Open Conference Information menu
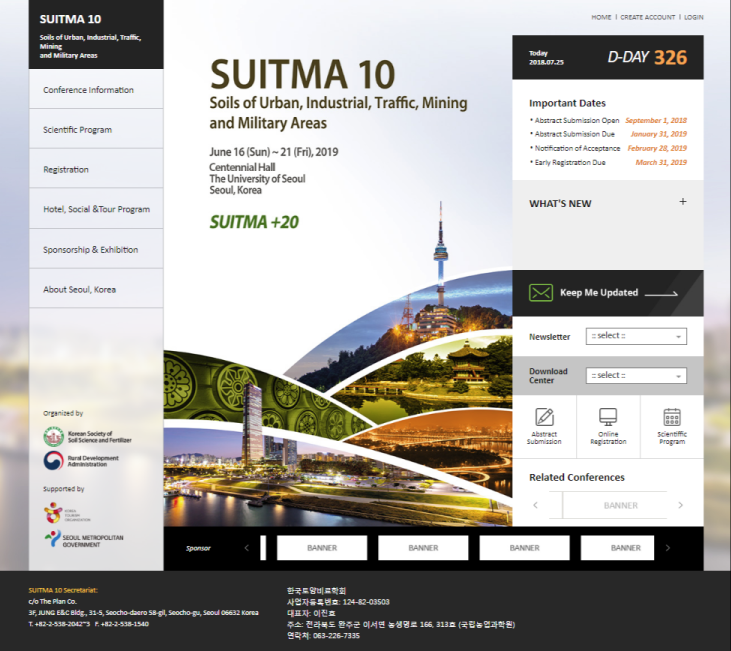 [96, 90]
